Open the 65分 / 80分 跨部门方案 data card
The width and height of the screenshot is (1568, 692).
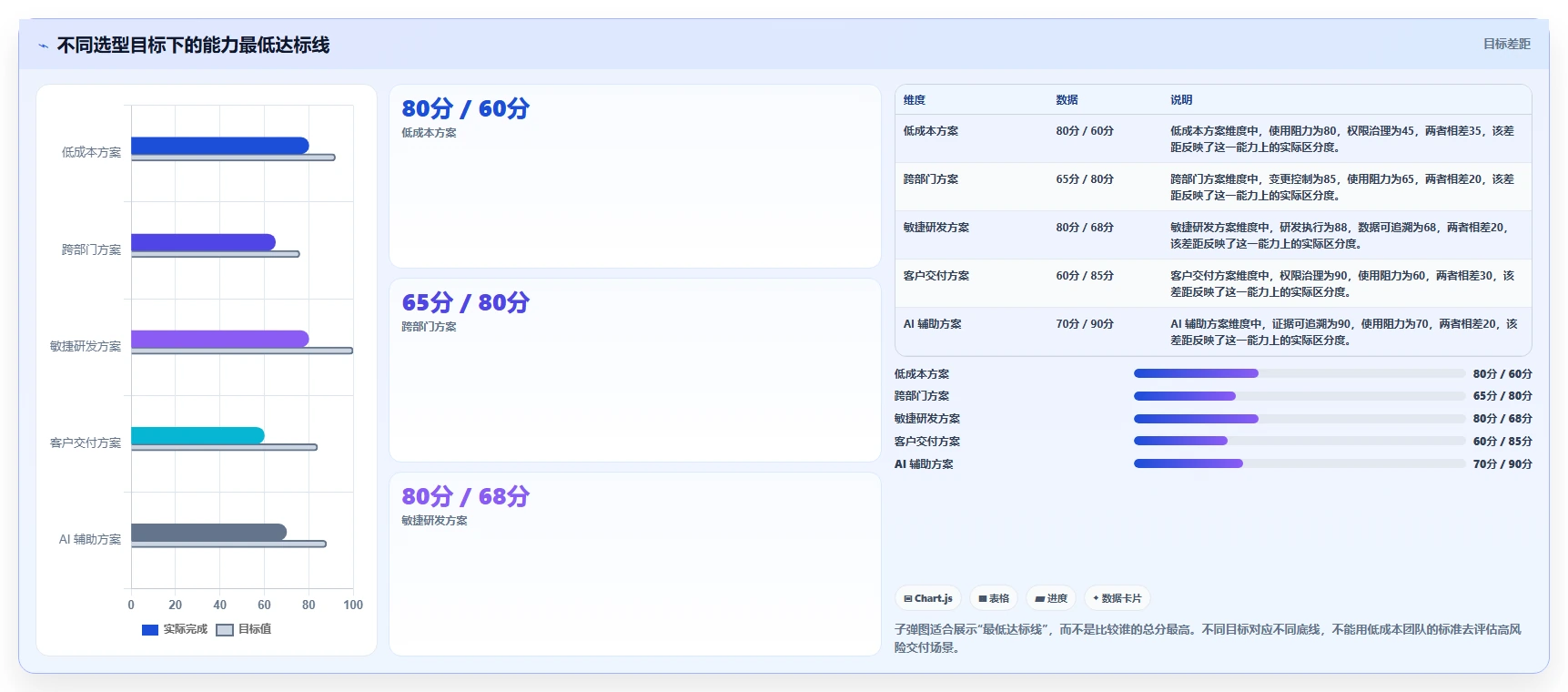[635, 371]
